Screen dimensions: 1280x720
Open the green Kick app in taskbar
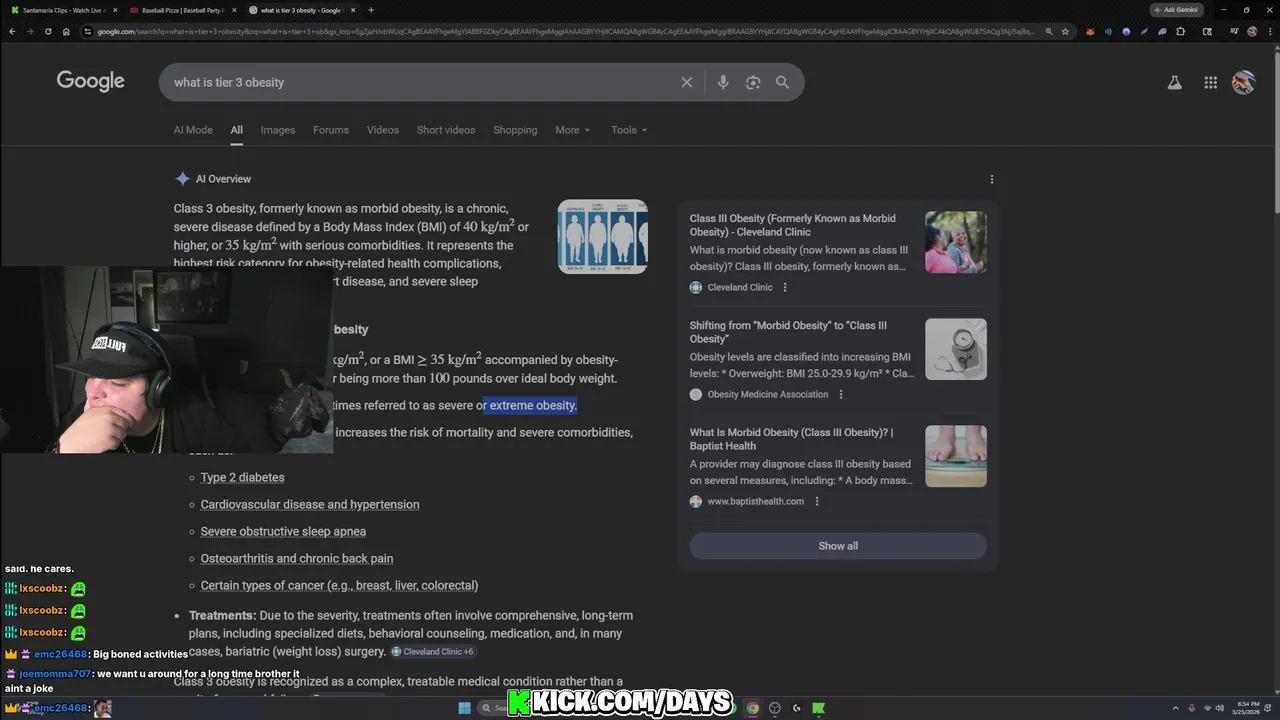819,708
